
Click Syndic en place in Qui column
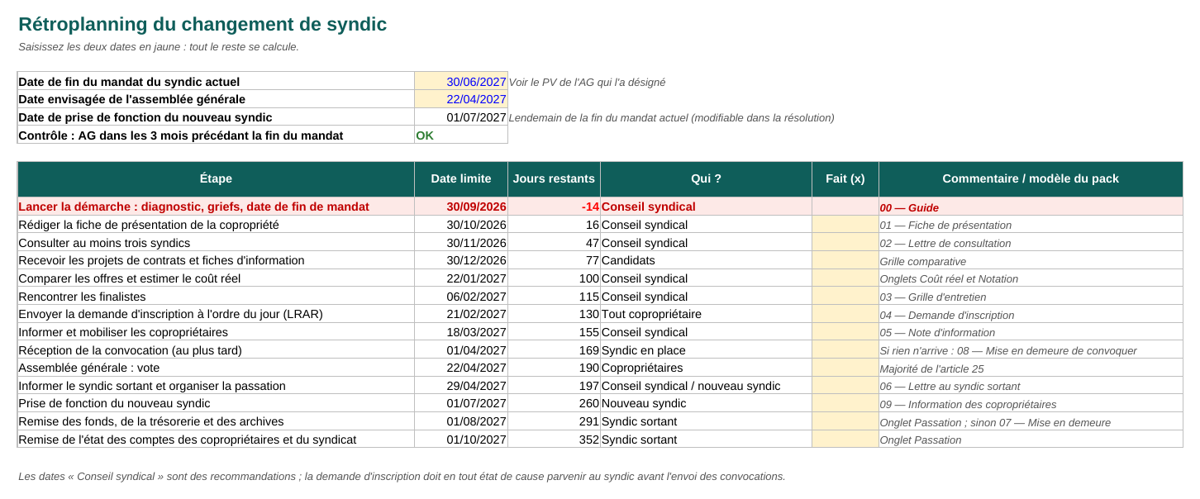point(706,350)
